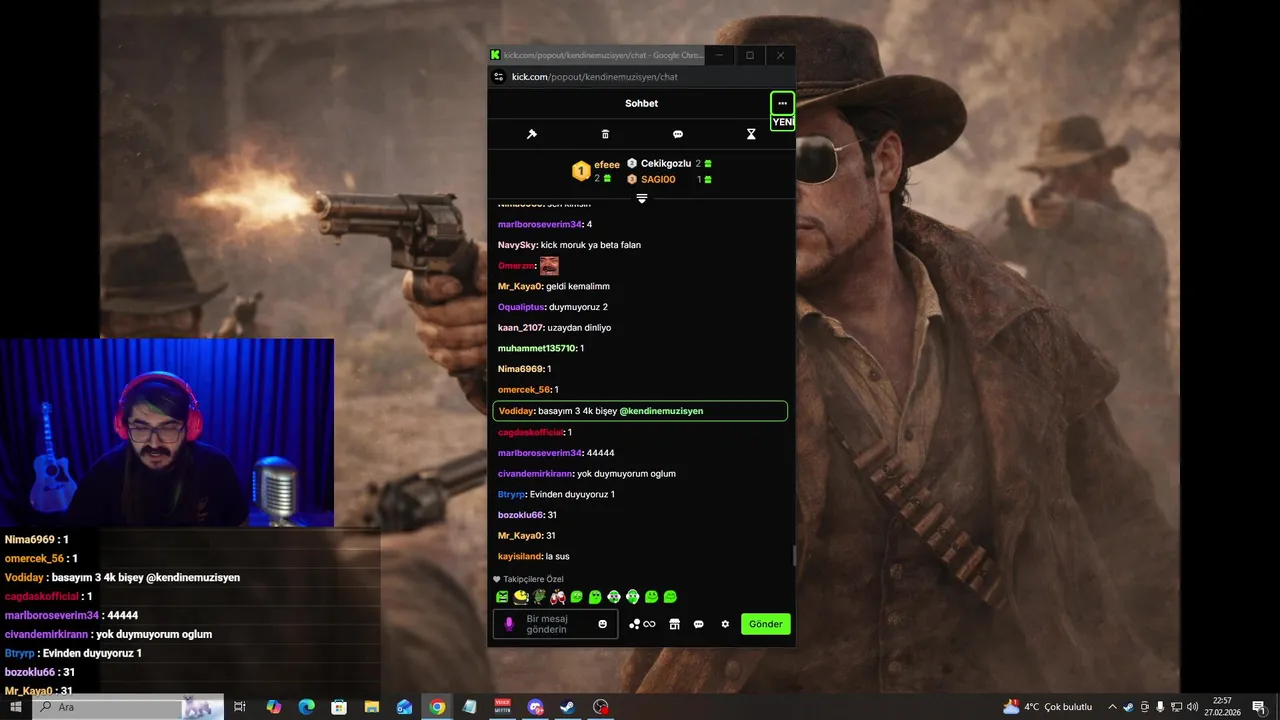Select the wine glasses toast emote

click(558, 597)
